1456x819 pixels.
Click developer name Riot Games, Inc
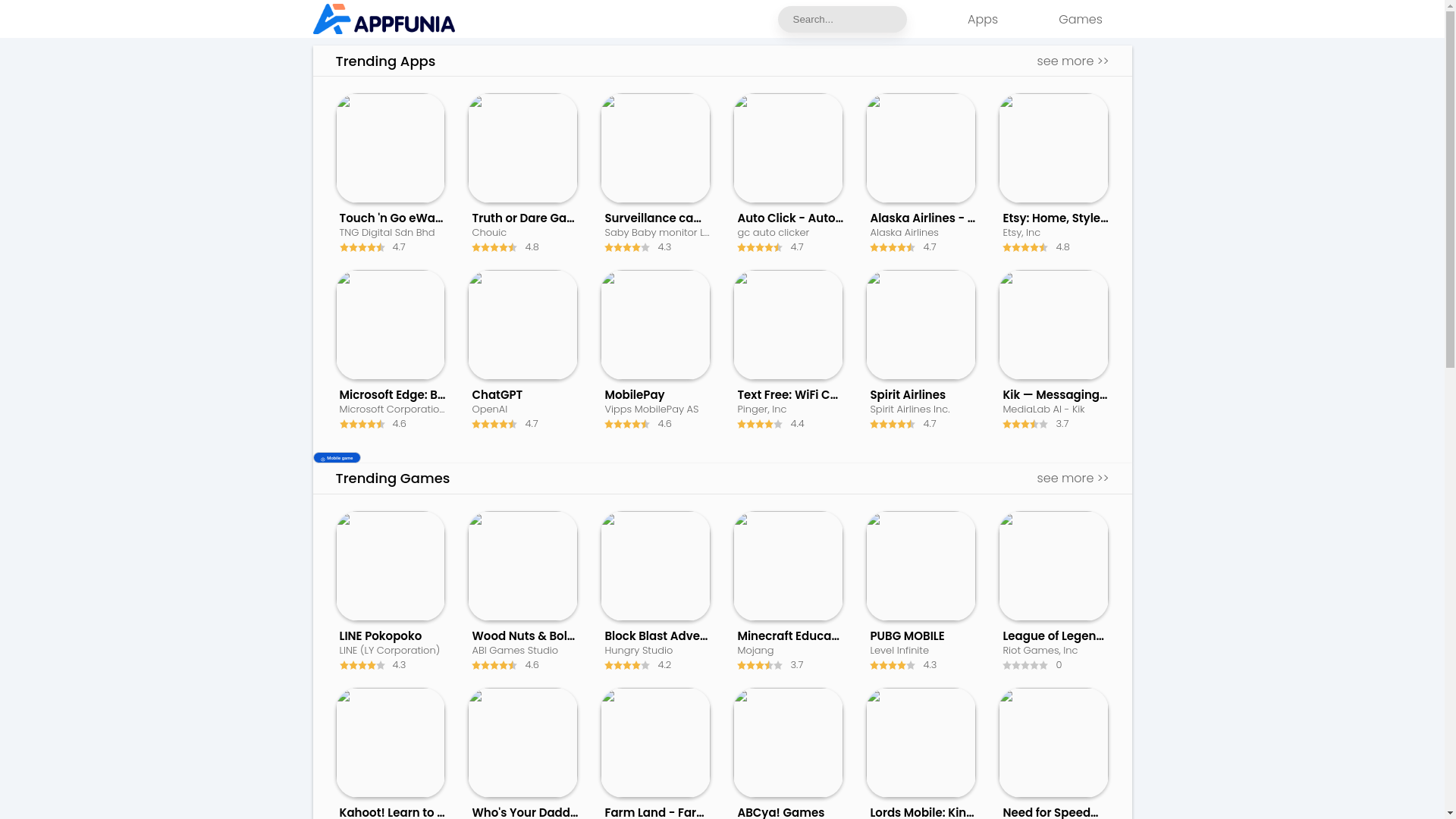point(1040,651)
